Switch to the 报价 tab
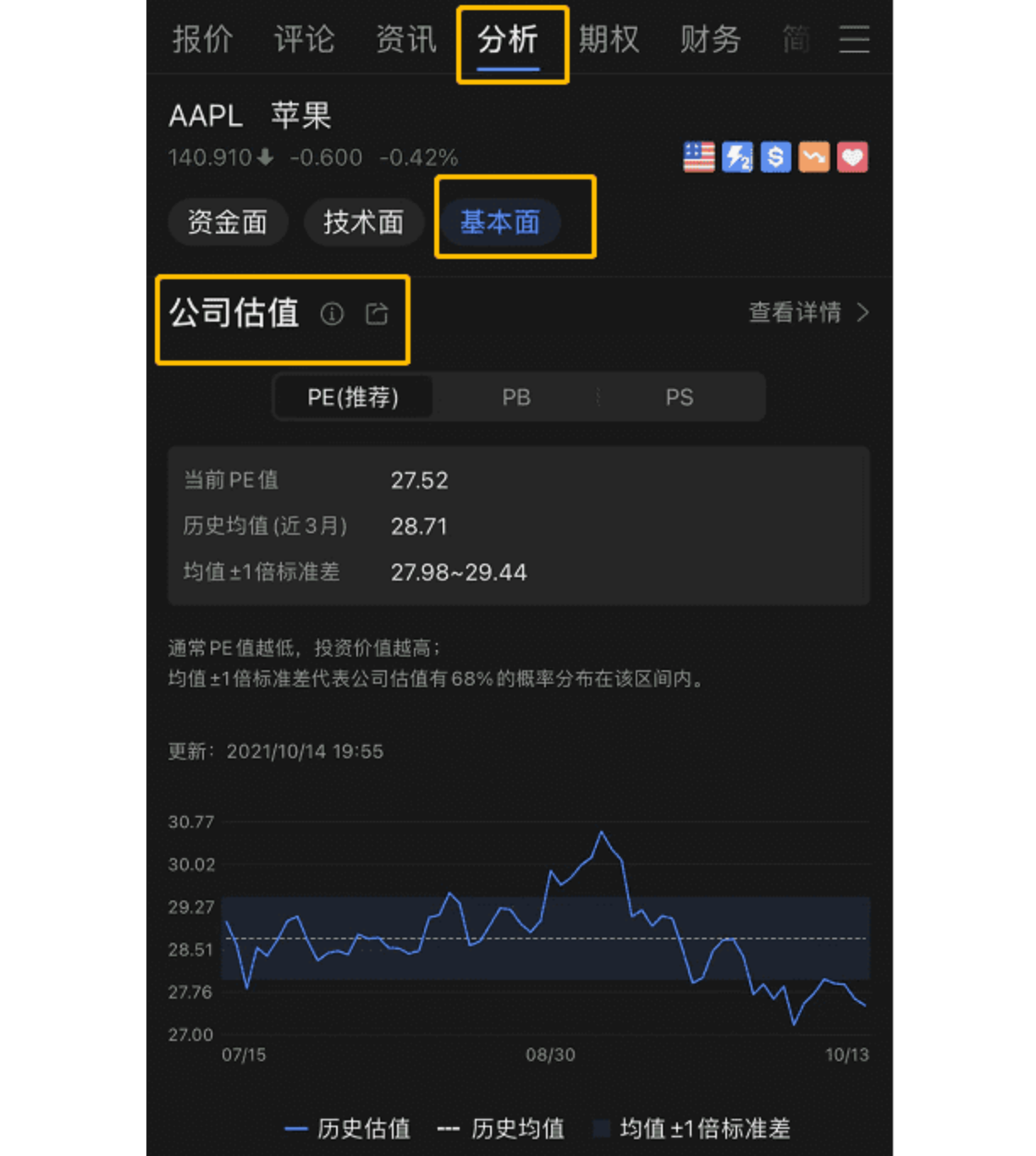 coord(202,39)
